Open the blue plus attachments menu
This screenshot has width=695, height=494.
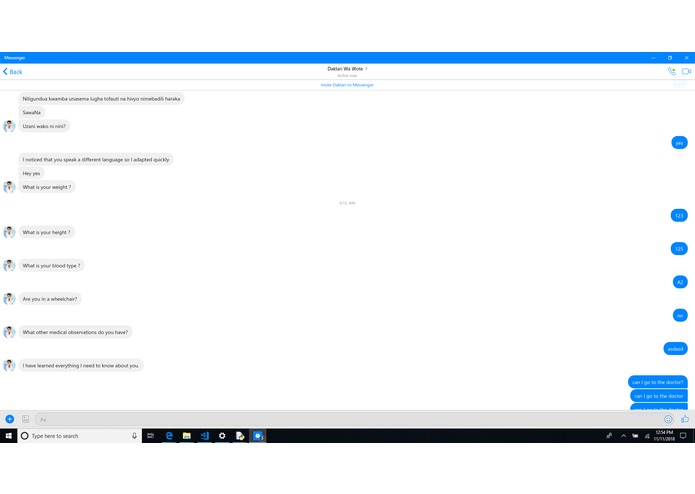pos(10,419)
